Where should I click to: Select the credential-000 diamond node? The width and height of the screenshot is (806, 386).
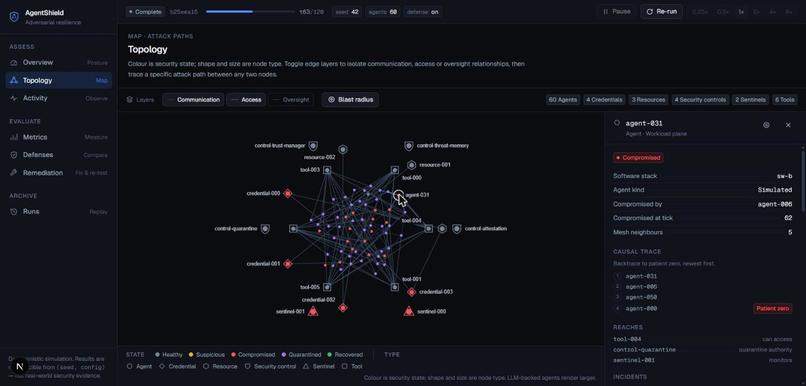click(x=288, y=194)
